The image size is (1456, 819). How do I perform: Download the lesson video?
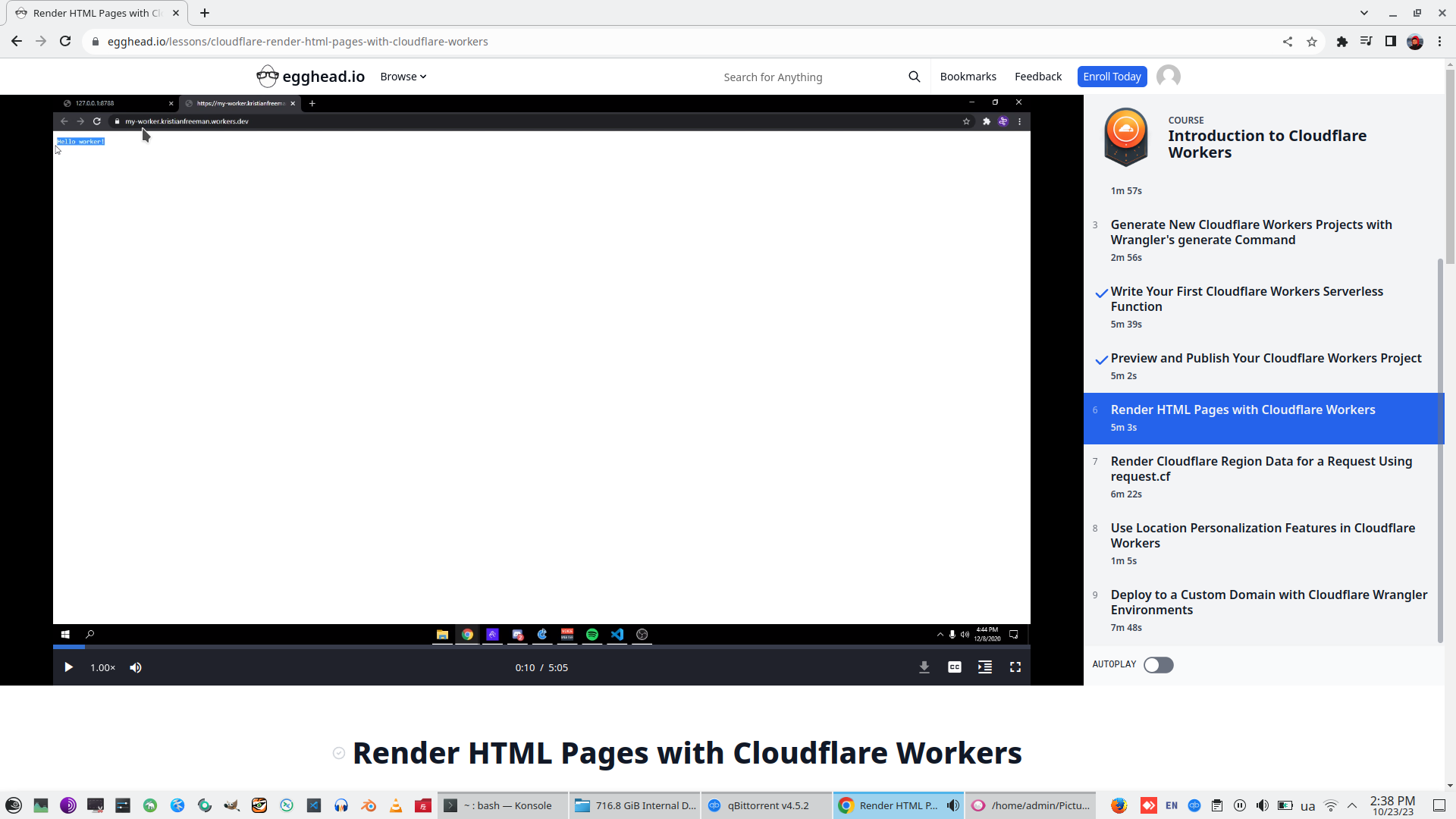coord(924,667)
